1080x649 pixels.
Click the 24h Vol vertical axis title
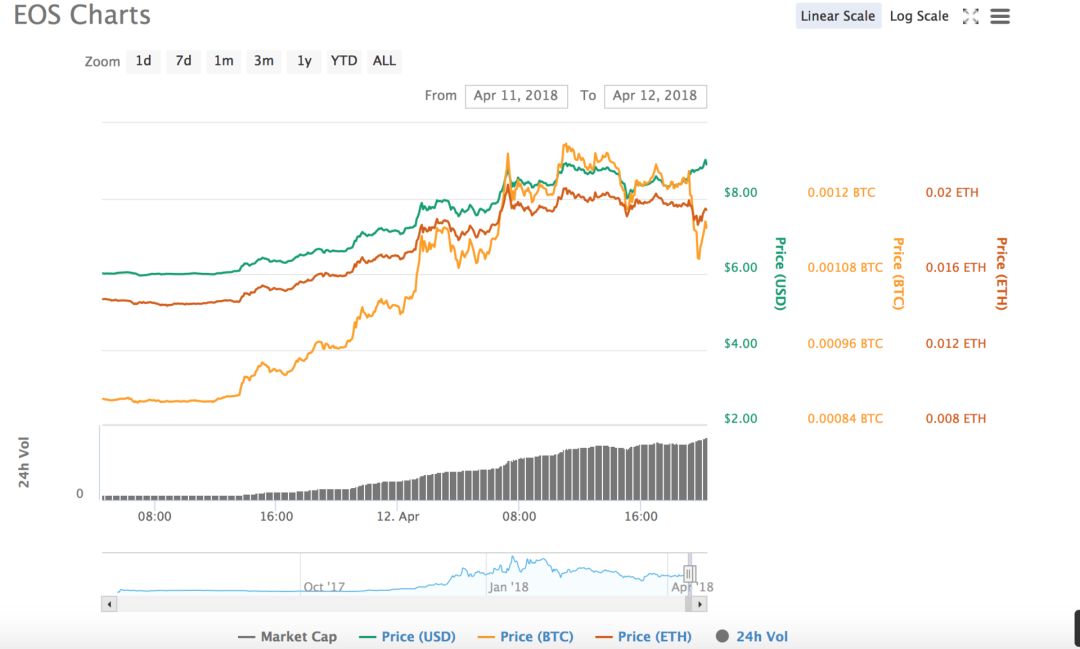click(x=24, y=462)
